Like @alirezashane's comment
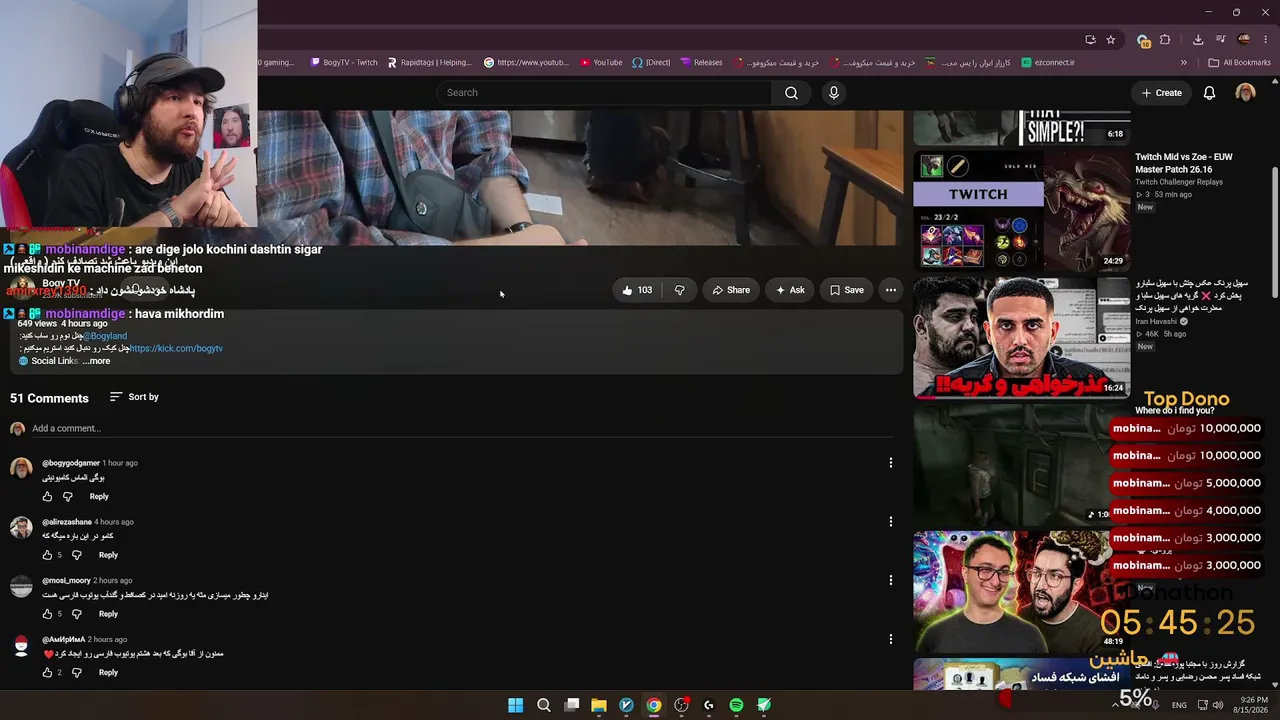The image size is (1280, 720). click(x=47, y=555)
